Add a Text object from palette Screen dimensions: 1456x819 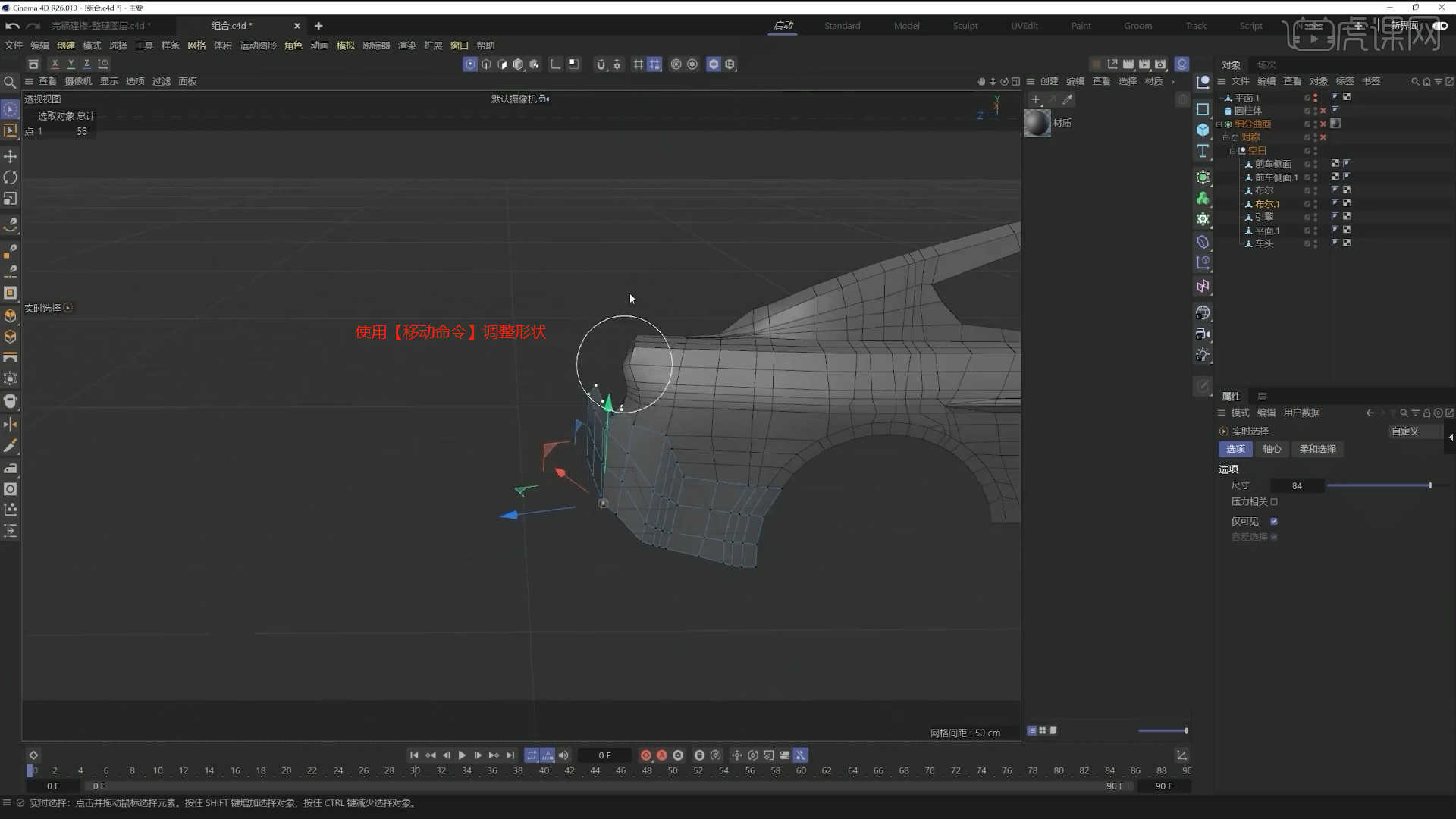(1203, 151)
